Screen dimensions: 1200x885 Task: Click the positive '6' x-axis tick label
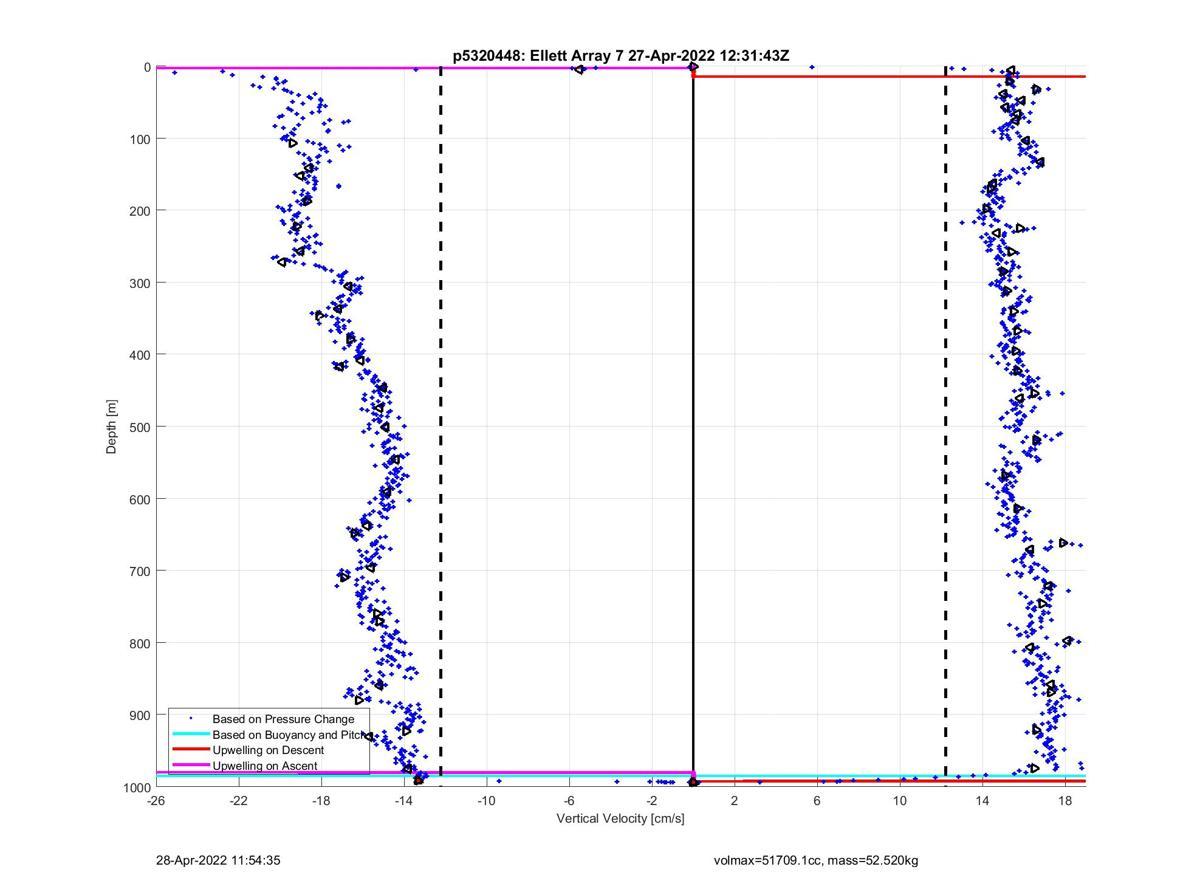click(x=817, y=801)
